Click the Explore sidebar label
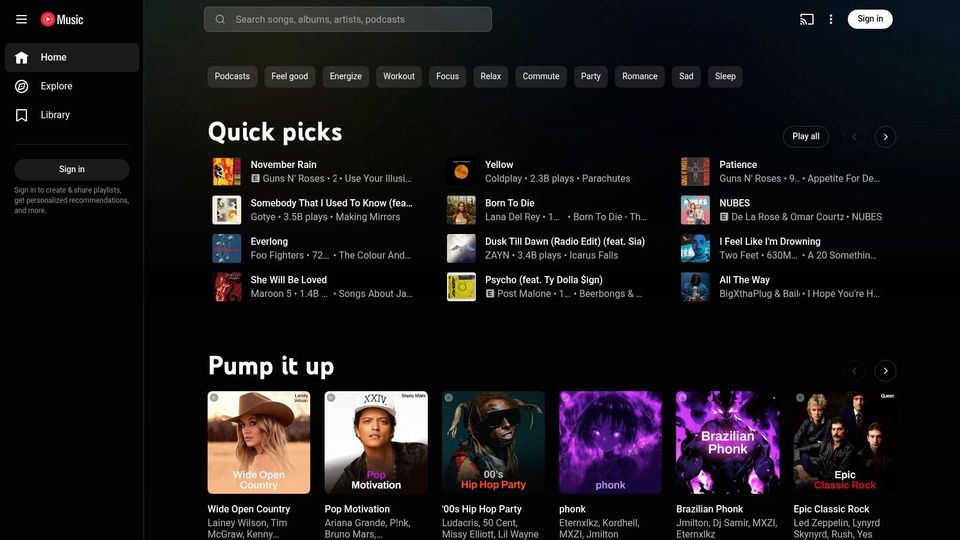This screenshot has width=960, height=540. (56, 86)
